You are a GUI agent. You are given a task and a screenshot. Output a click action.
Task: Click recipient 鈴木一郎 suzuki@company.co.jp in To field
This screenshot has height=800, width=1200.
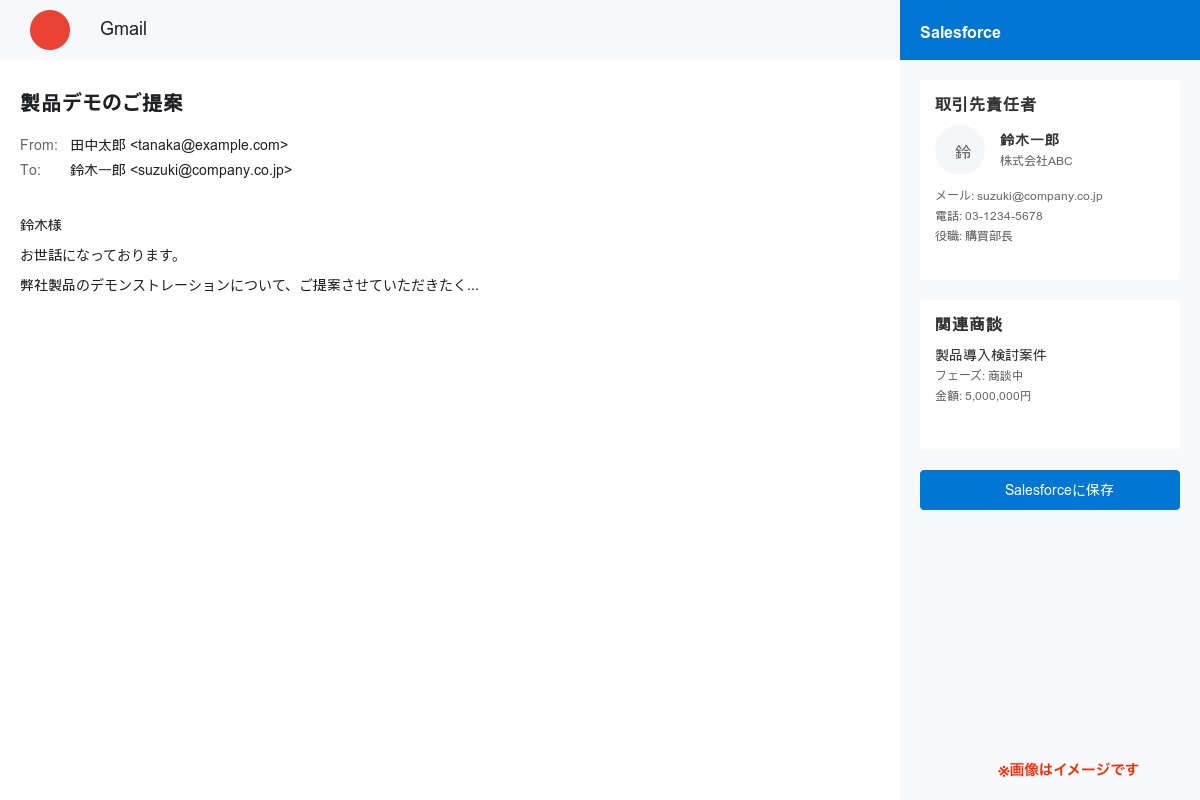point(181,170)
